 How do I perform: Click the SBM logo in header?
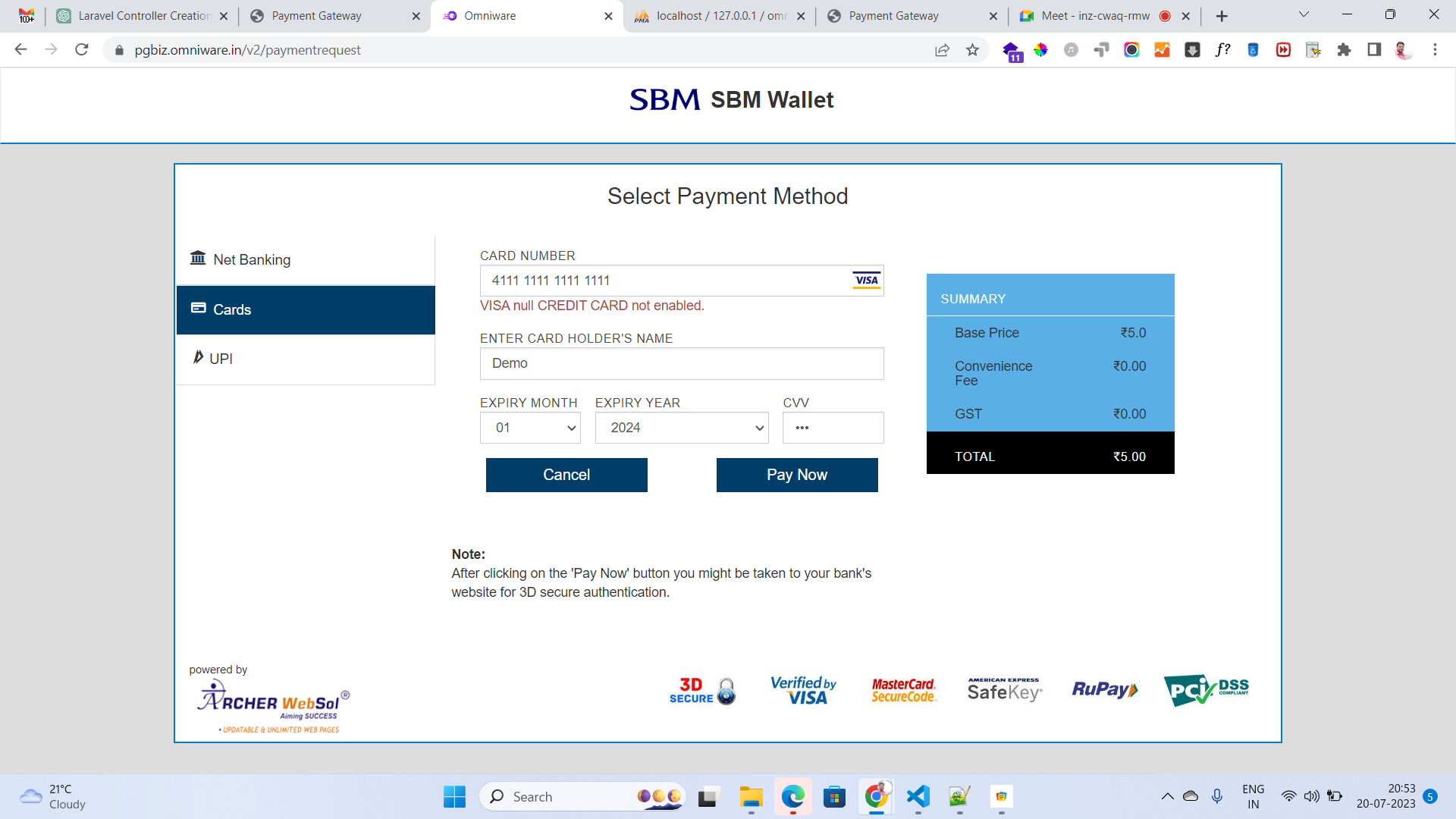tap(665, 100)
